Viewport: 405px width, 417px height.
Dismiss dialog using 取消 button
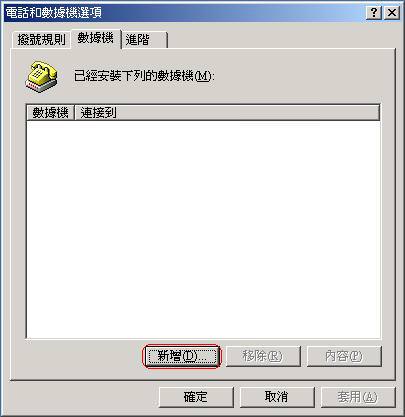tap(277, 397)
